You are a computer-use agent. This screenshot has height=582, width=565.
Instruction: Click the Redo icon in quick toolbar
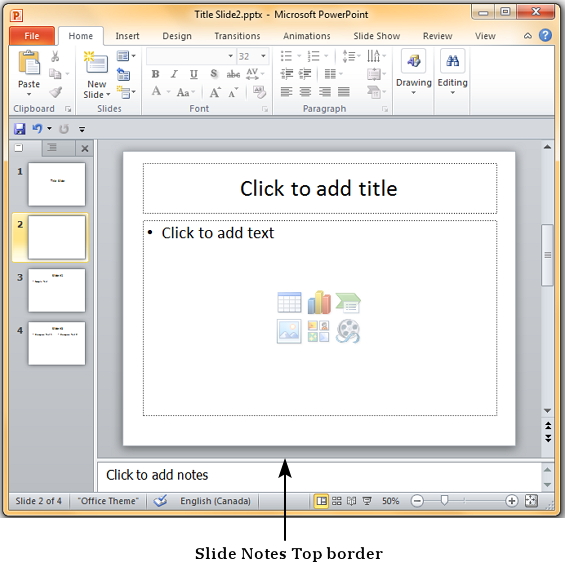(64, 129)
